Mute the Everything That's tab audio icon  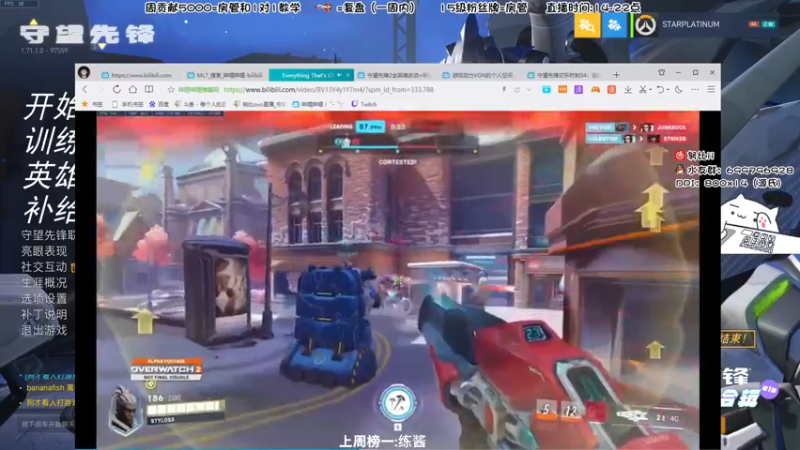(x=339, y=75)
